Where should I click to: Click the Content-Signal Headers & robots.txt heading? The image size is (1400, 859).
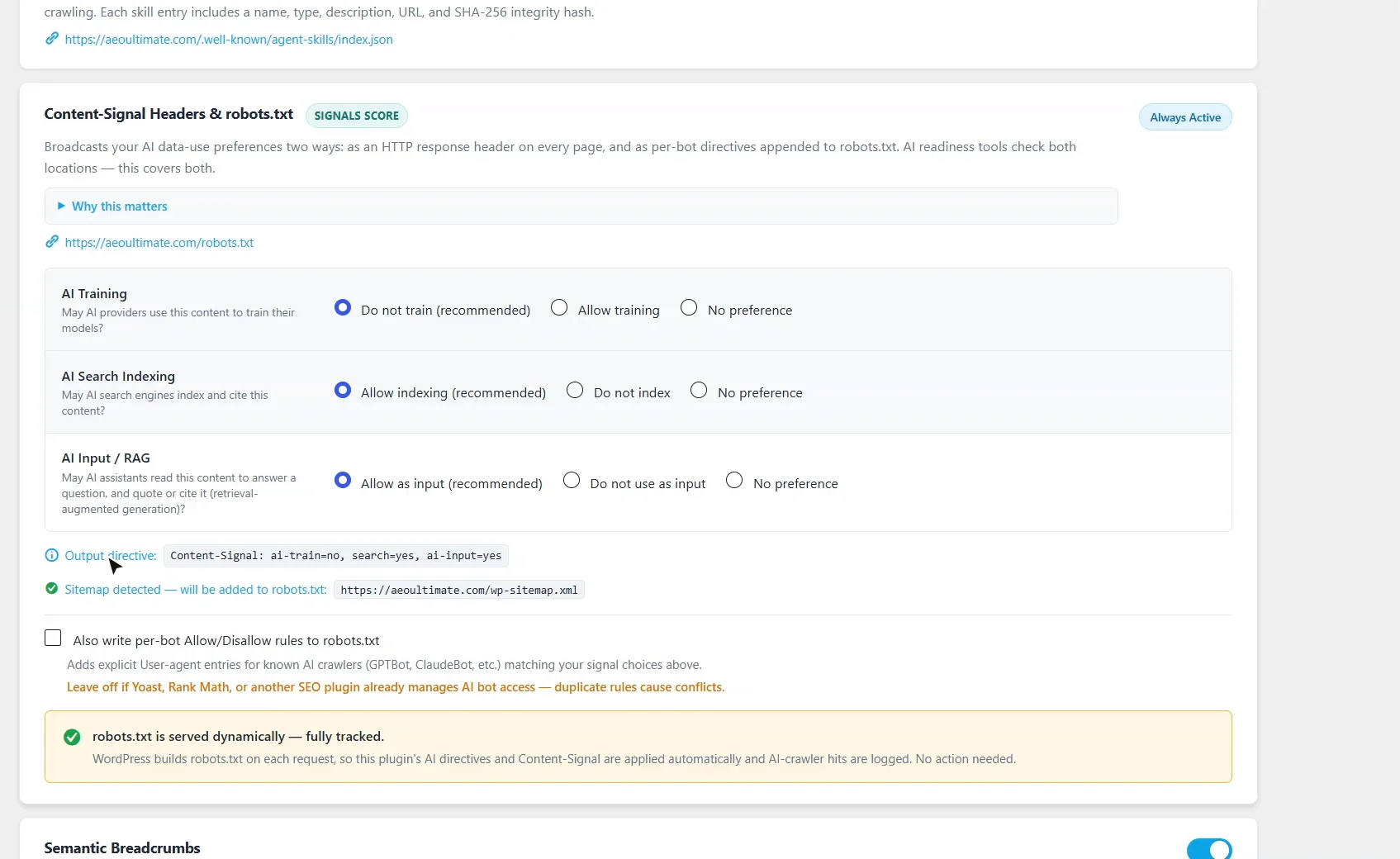(168, 114)
